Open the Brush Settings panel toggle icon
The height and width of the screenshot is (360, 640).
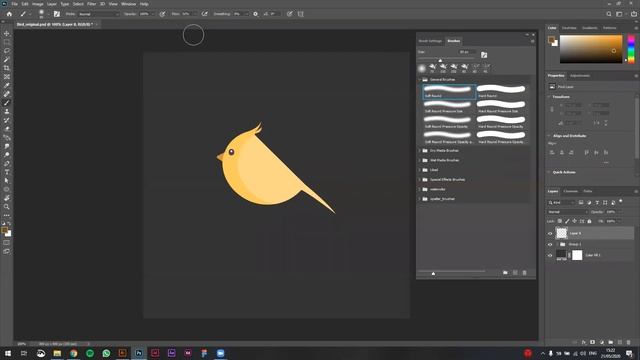57,14
